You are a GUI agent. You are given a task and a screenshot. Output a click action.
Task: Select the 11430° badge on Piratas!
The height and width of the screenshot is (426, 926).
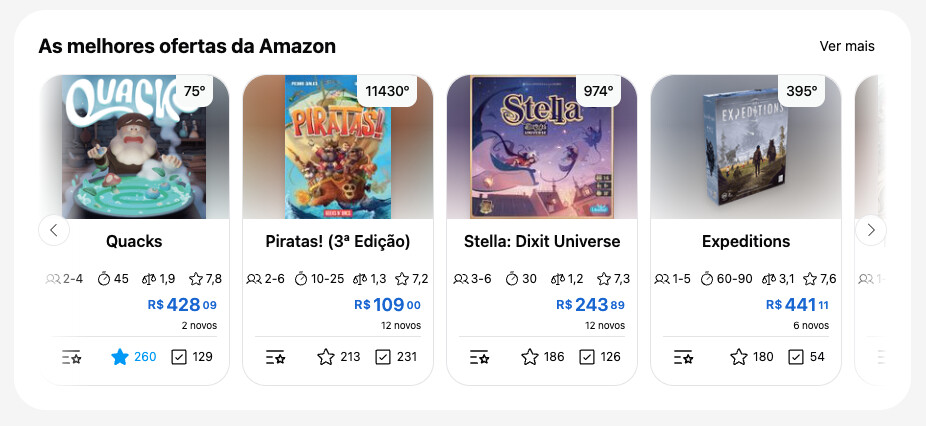pos(387,91)
